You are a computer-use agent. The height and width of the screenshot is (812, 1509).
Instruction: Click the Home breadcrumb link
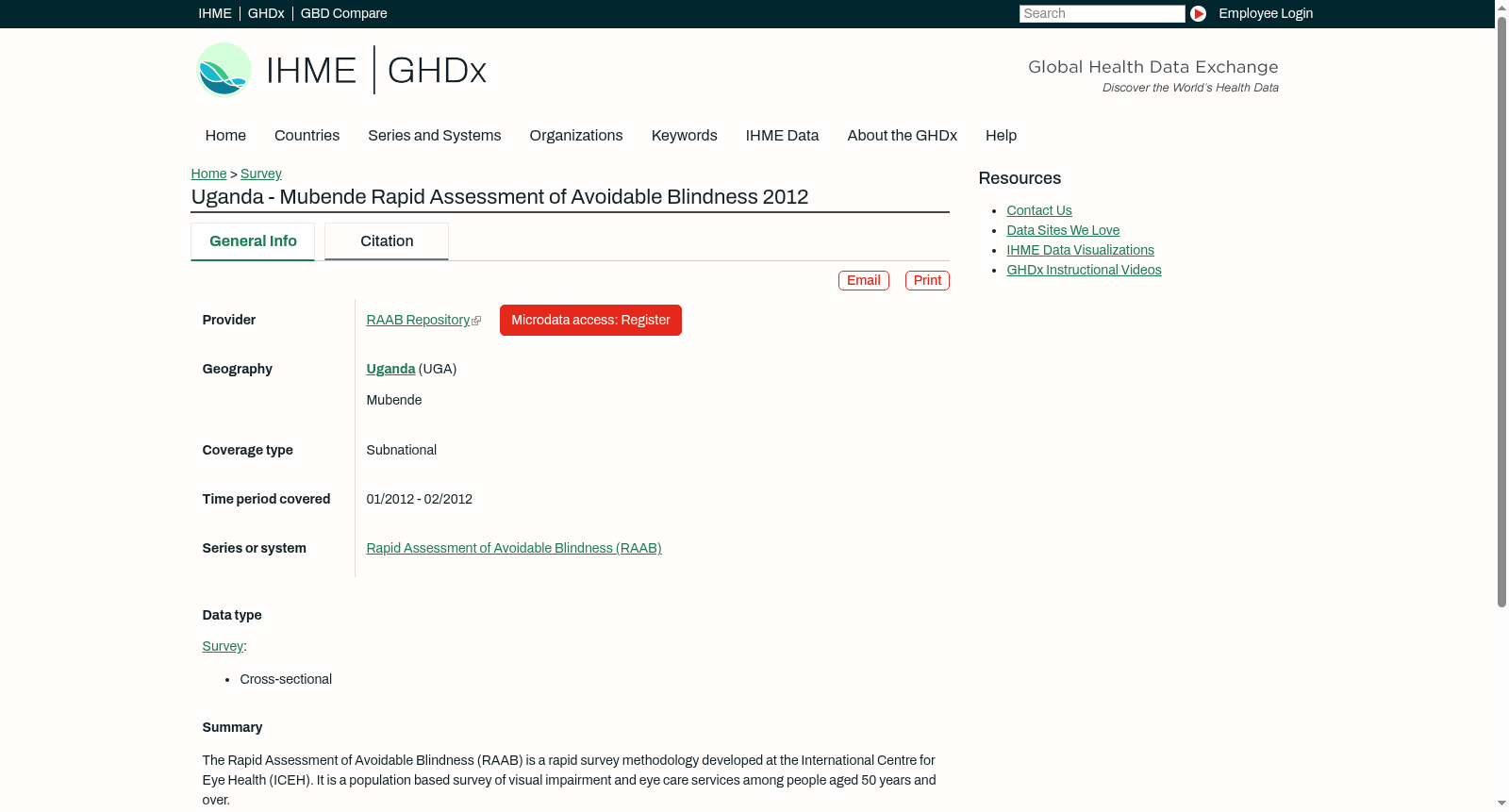coord(208,174)
